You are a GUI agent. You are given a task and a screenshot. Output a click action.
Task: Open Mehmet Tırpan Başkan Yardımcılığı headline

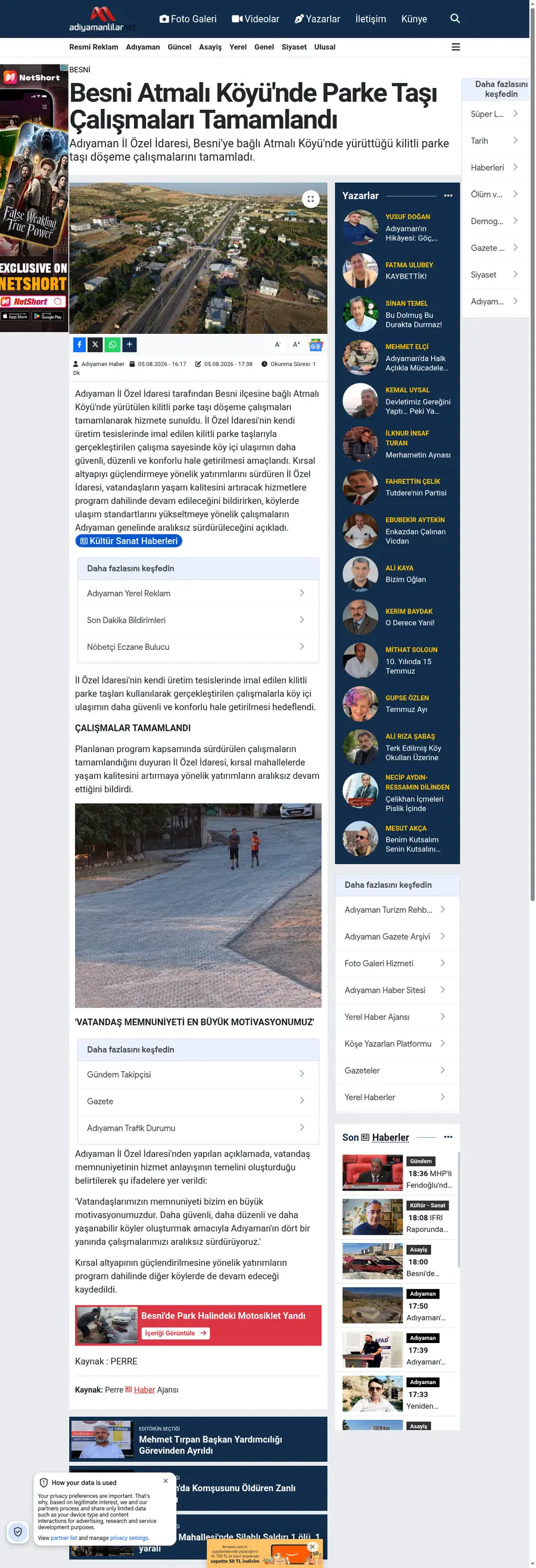click(210, 1444)
